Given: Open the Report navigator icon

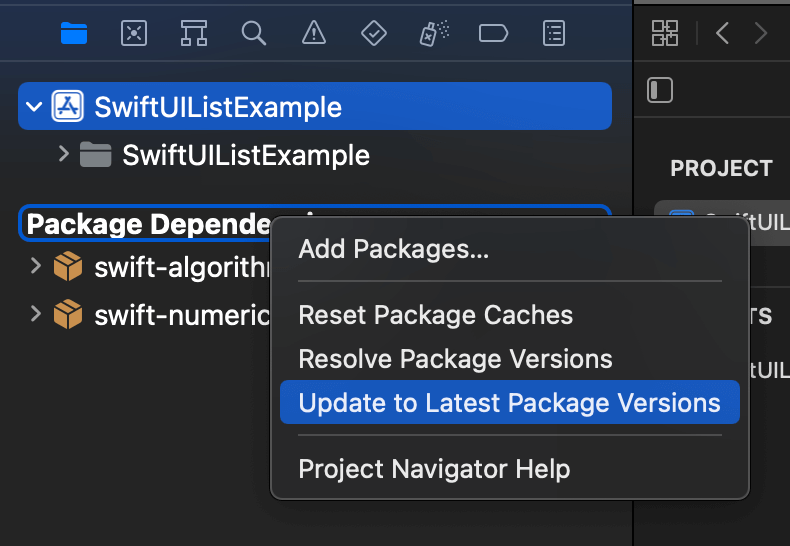Looking at the screenshot, I should 554,33.
